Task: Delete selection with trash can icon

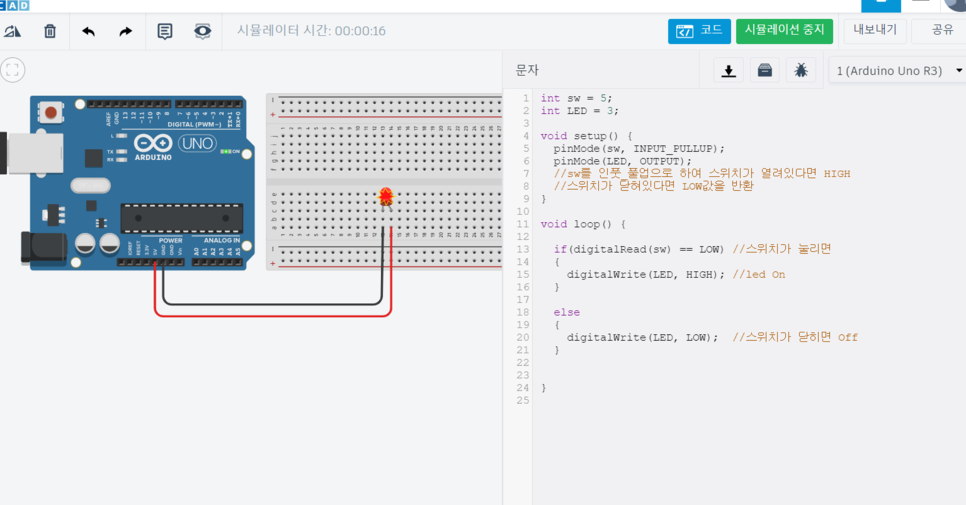Action: [50, 31]
